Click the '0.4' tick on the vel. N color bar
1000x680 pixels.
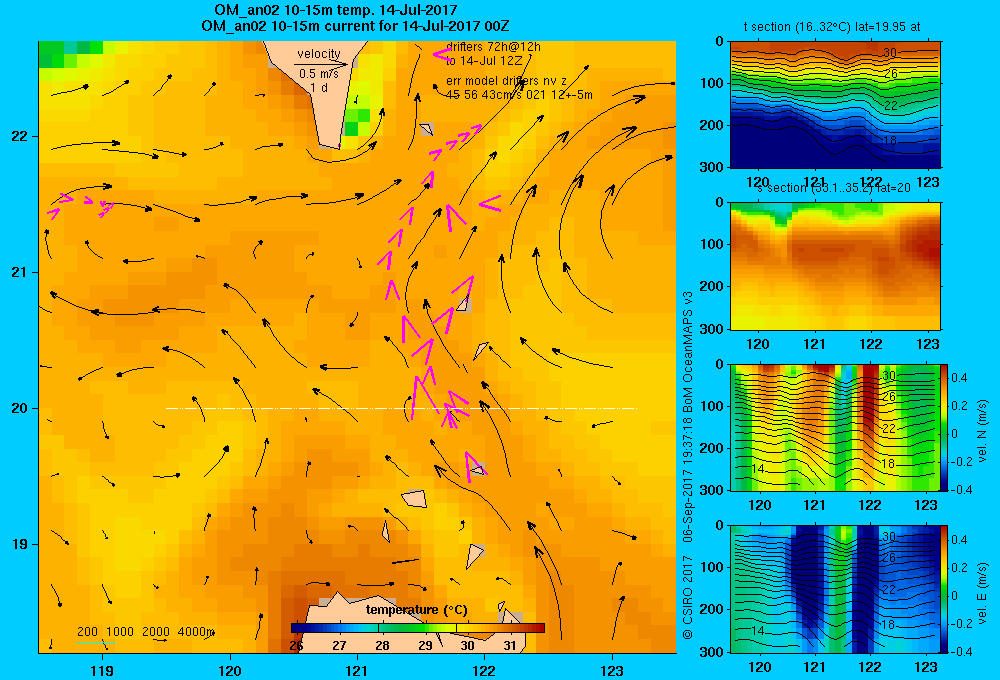959,378
